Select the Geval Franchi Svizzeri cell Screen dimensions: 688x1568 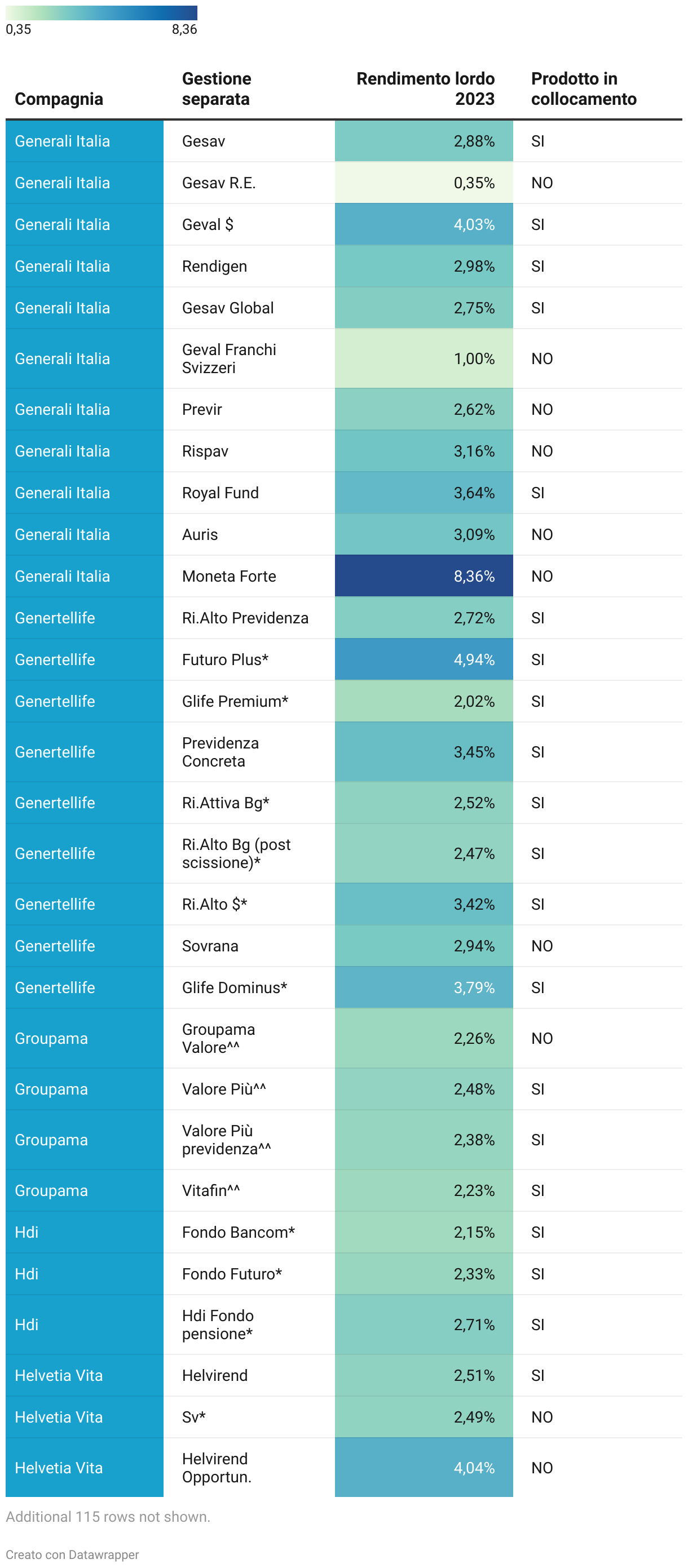pos(229,358)
